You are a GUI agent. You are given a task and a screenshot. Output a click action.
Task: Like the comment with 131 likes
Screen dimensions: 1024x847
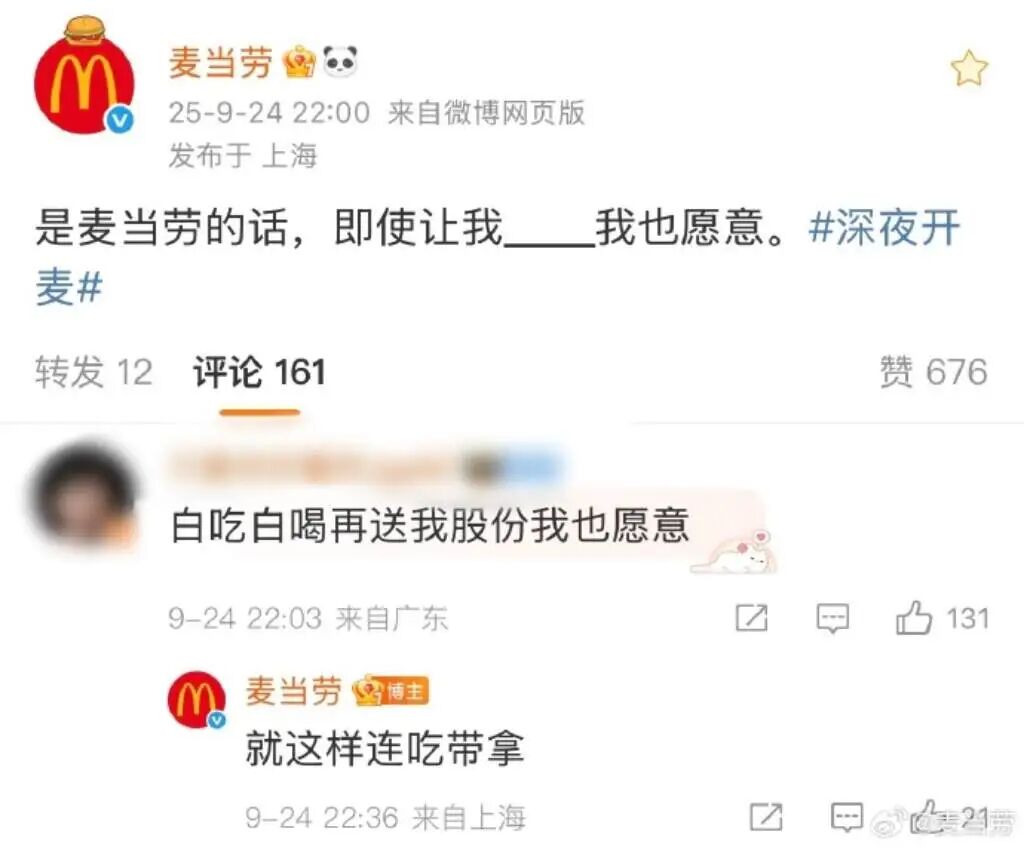pos(942,618)
